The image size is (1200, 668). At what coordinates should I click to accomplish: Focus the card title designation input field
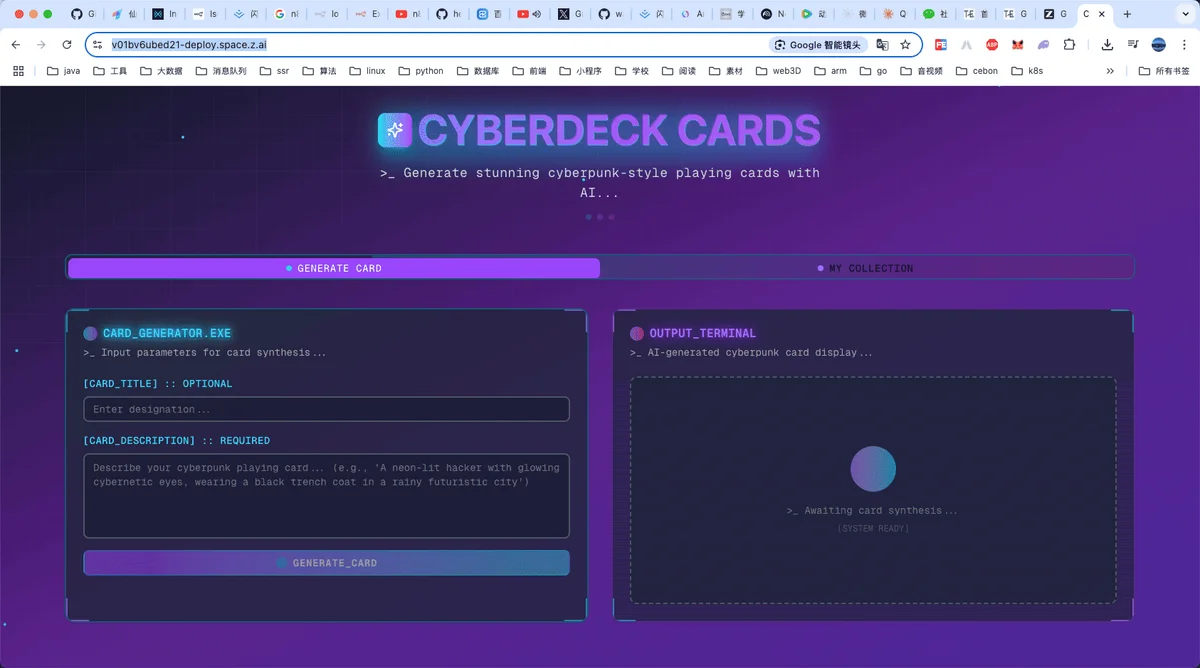(x=326, y=409)
